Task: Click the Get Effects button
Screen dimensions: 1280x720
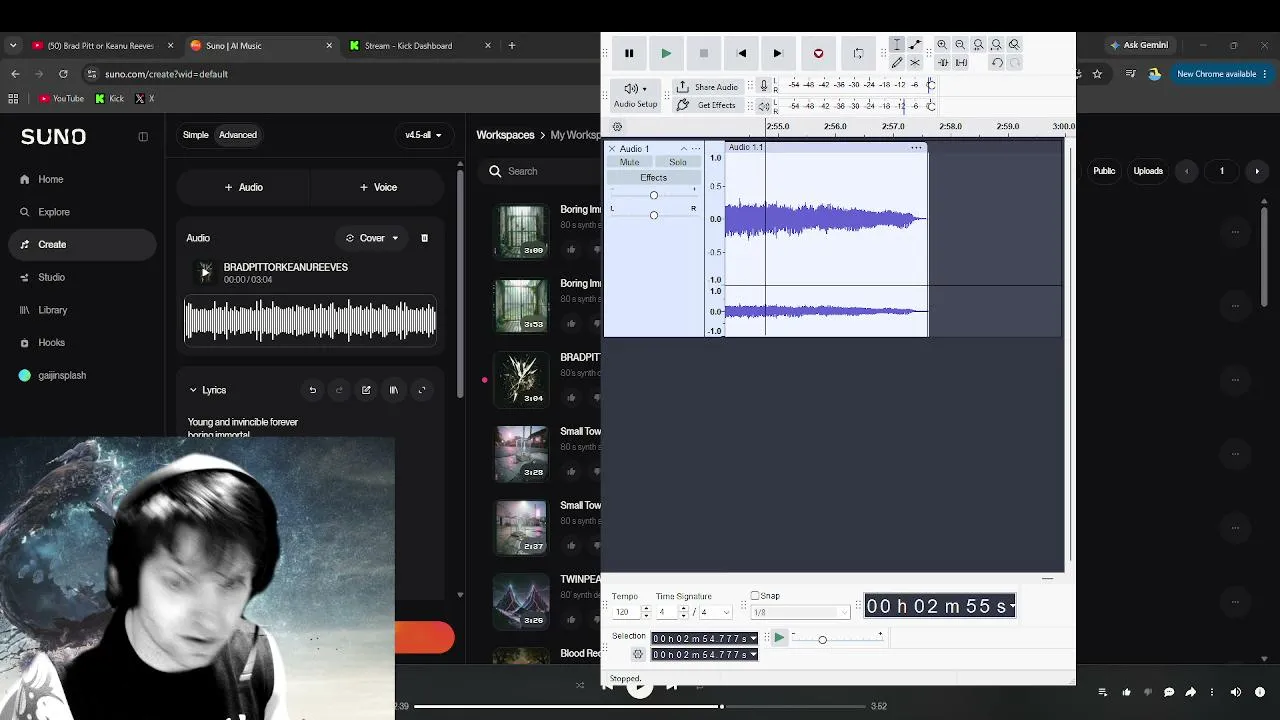Action: (707, 105)
